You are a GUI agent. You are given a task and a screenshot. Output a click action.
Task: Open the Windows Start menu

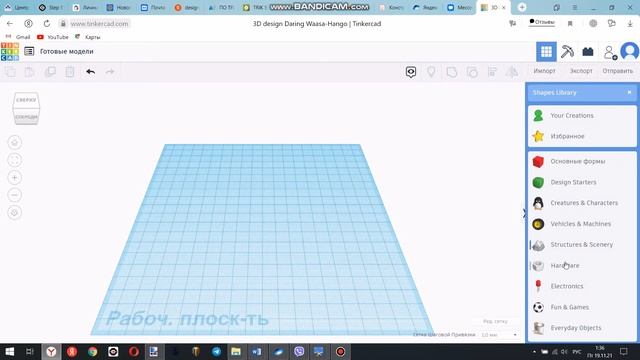point(9,351)
